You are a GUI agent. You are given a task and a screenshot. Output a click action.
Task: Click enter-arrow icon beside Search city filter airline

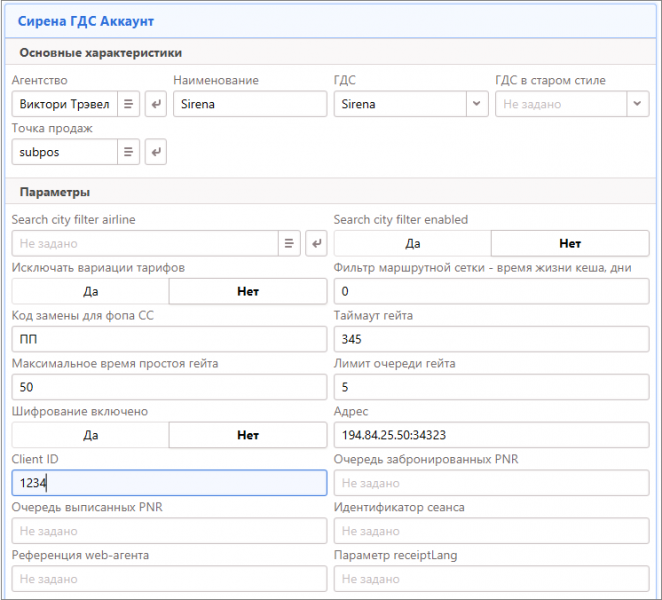tap(315, 243)
